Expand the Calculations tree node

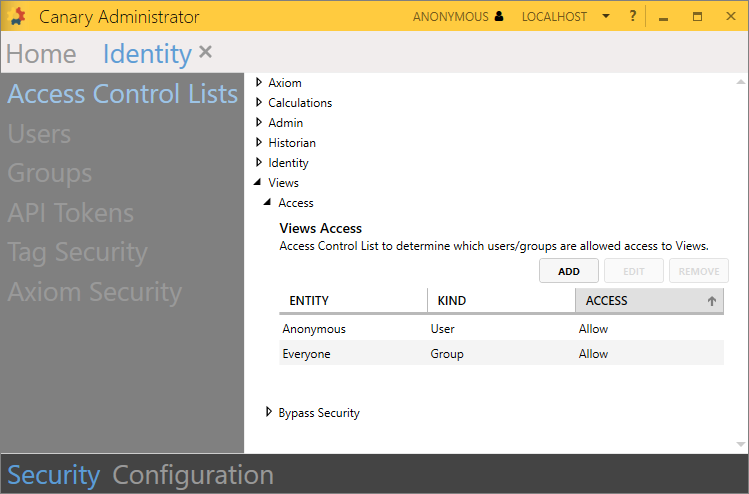pyautogui.click(x=259, y=103)
